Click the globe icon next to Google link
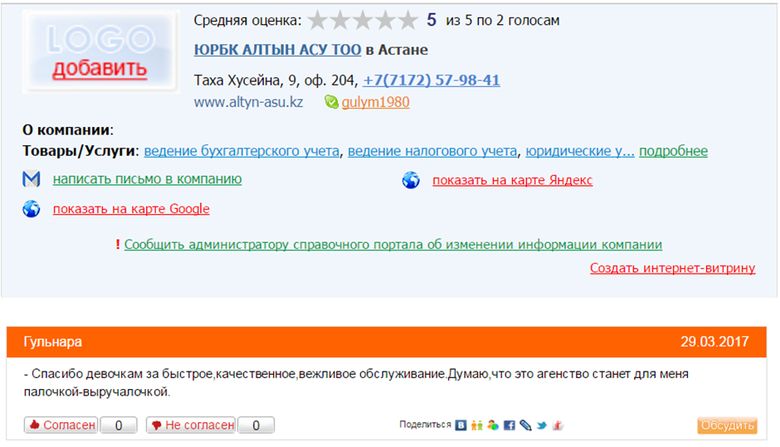 (31, 209)
